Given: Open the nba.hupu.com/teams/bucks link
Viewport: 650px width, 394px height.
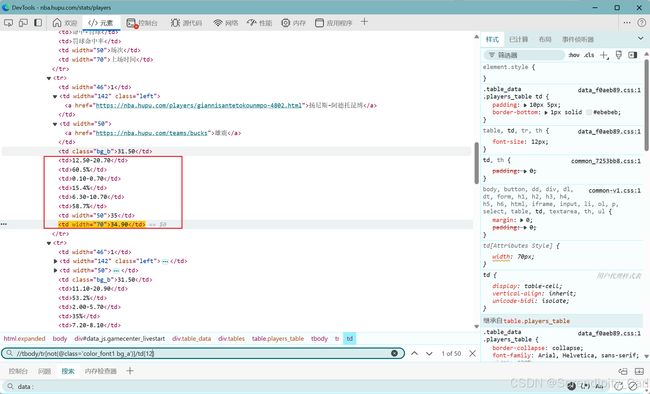Looking at the screenshot, I should [151, 133].
